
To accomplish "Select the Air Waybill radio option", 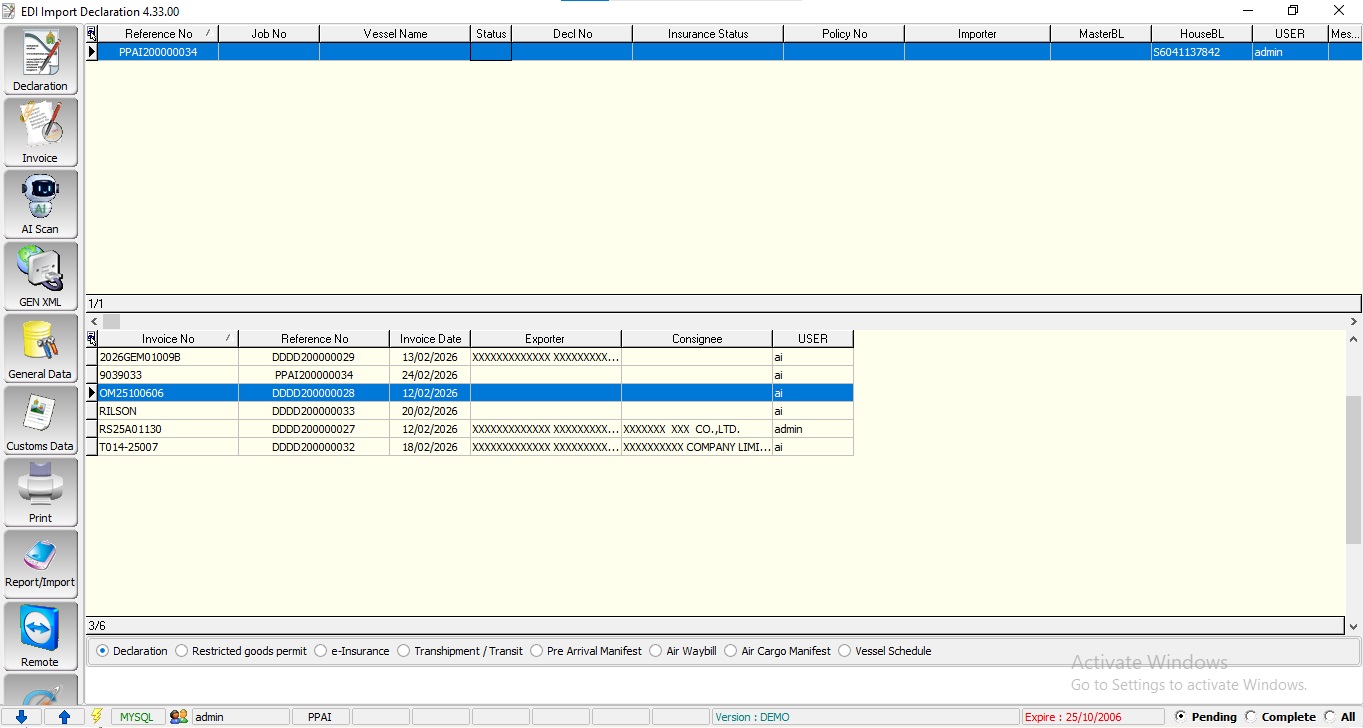I will pyautogui.click(x=656, y=651).
